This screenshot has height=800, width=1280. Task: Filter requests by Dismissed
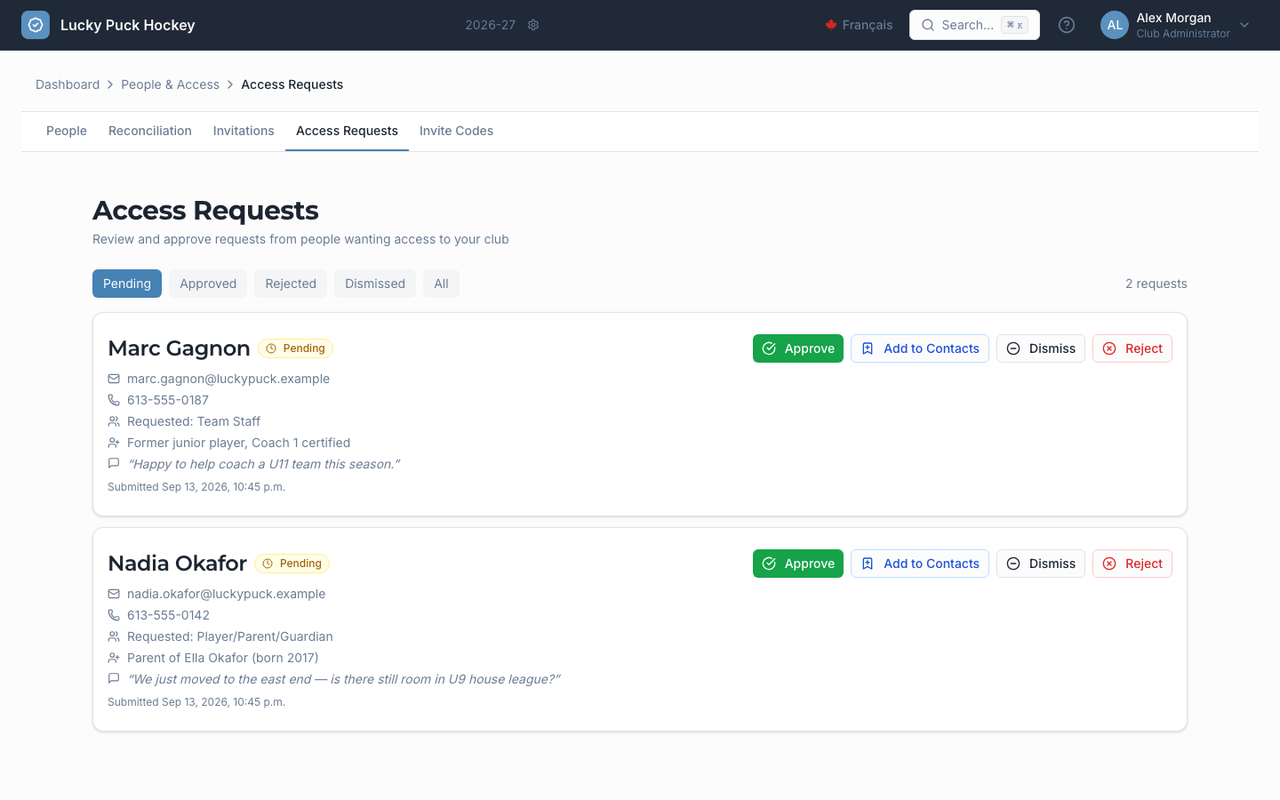tap(375, 284)
